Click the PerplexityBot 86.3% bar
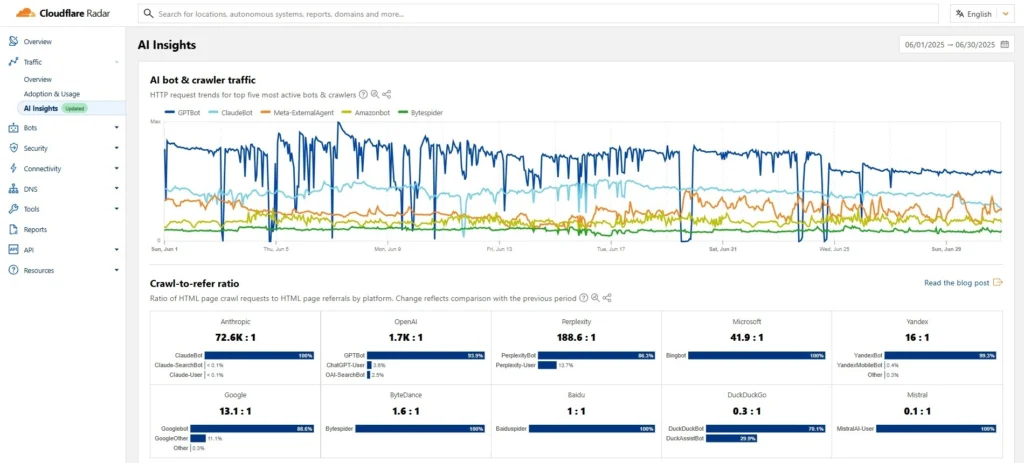Viewport: 1024px width, 463px height. [596, 355]
